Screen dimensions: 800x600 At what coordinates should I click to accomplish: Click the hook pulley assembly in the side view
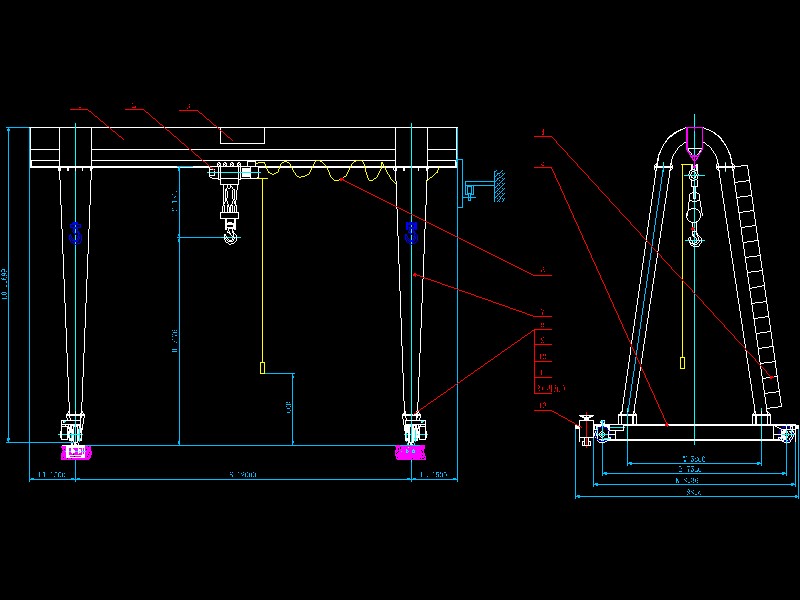tap(692, 215)
